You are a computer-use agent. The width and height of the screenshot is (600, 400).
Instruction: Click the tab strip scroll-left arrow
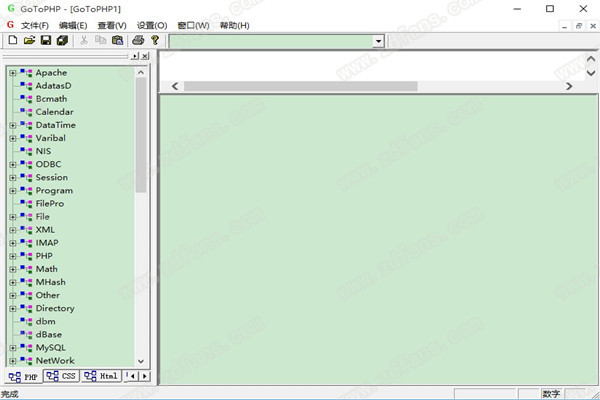tap(133, 376)
